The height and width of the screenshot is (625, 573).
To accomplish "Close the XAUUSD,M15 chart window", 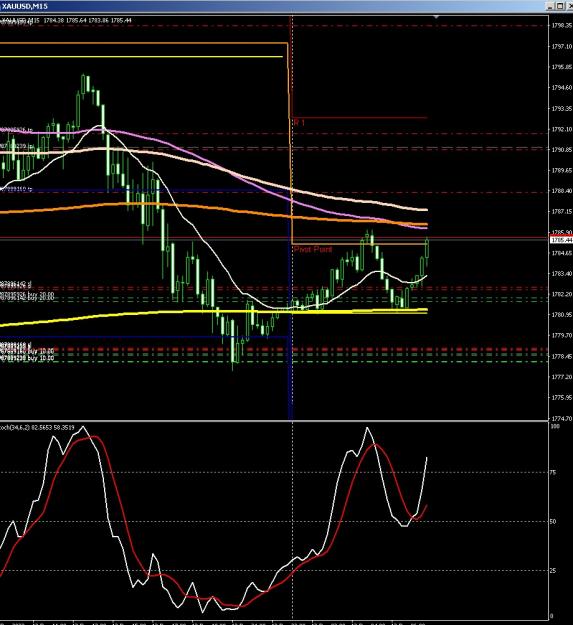I will 569,6.
